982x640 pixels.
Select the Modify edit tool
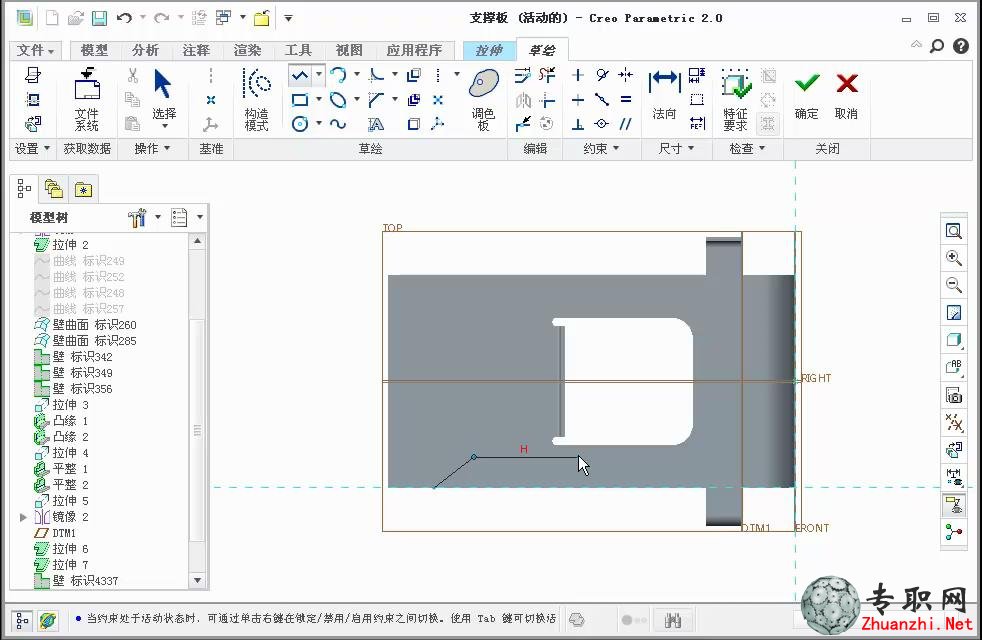522,76
